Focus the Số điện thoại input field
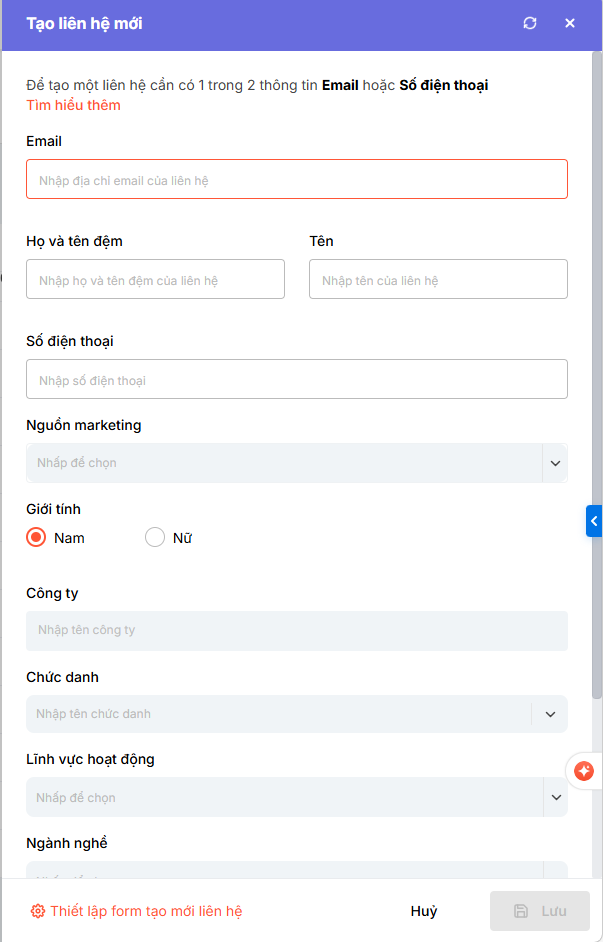The width and height of the screenshot is (603, 942). point(296,380)
